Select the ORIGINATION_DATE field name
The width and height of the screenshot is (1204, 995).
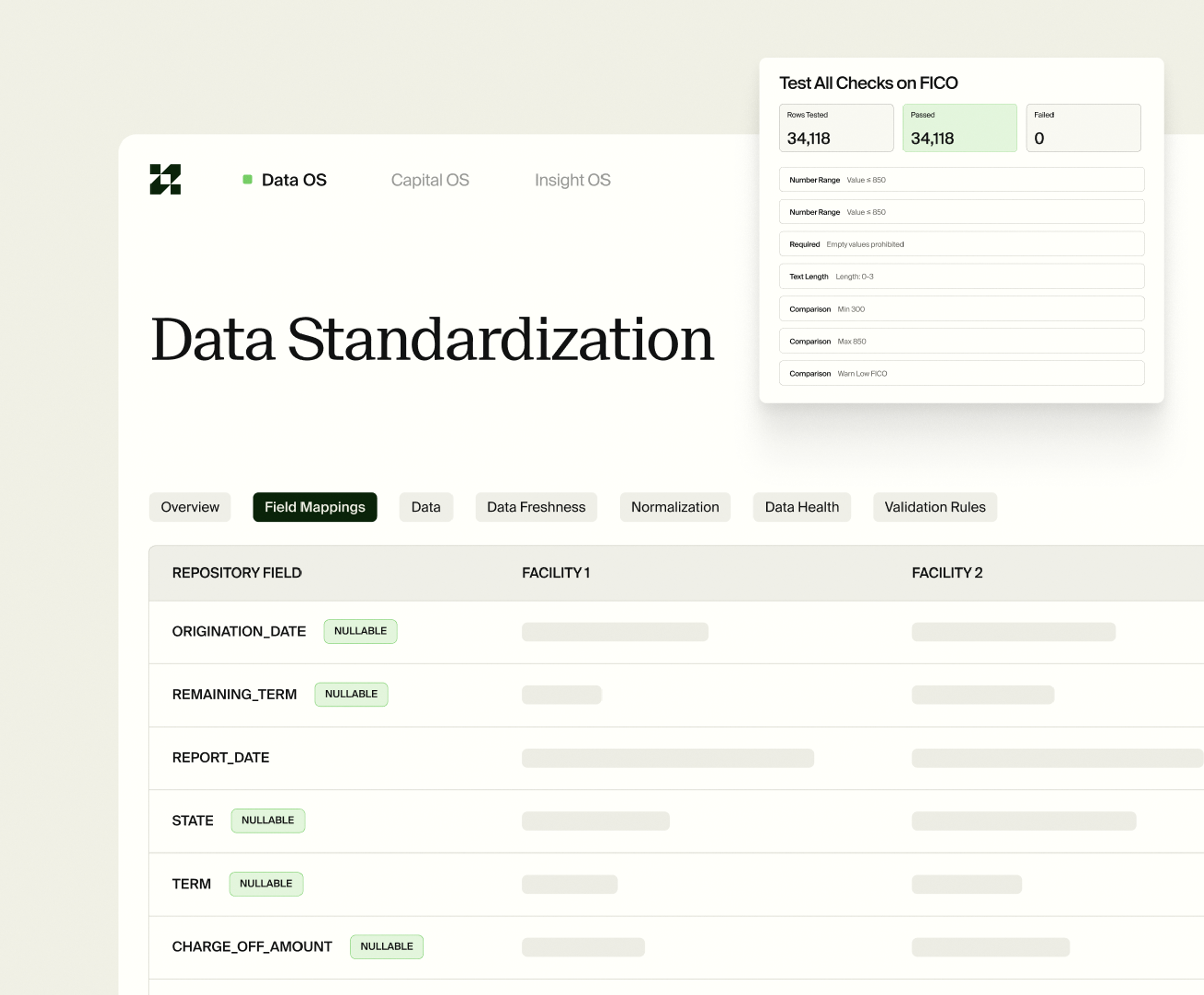point(238,632)
